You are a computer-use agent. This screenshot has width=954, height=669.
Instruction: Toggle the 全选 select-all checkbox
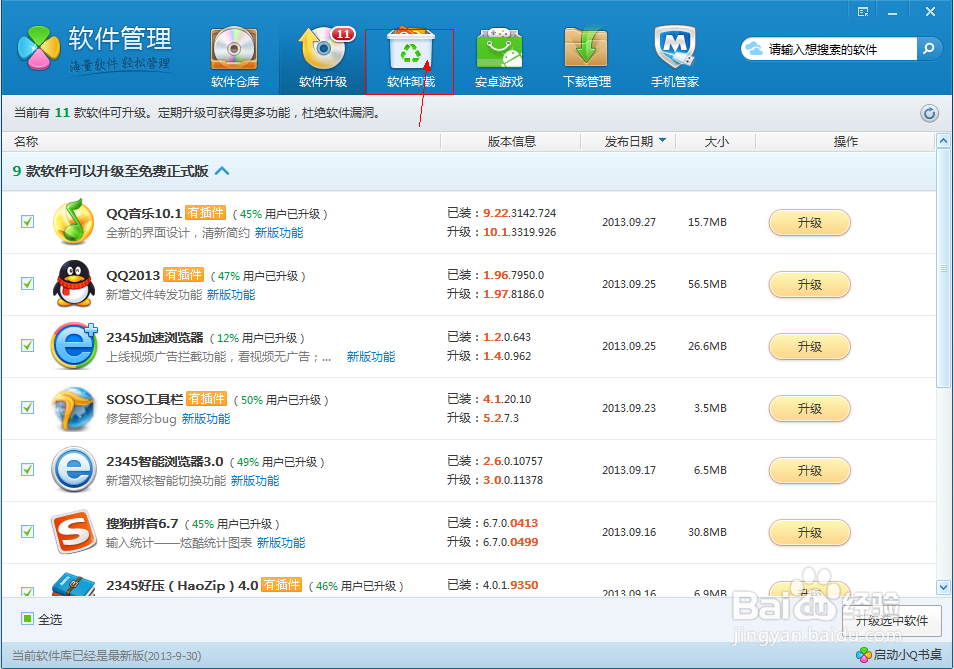point(27,619)
